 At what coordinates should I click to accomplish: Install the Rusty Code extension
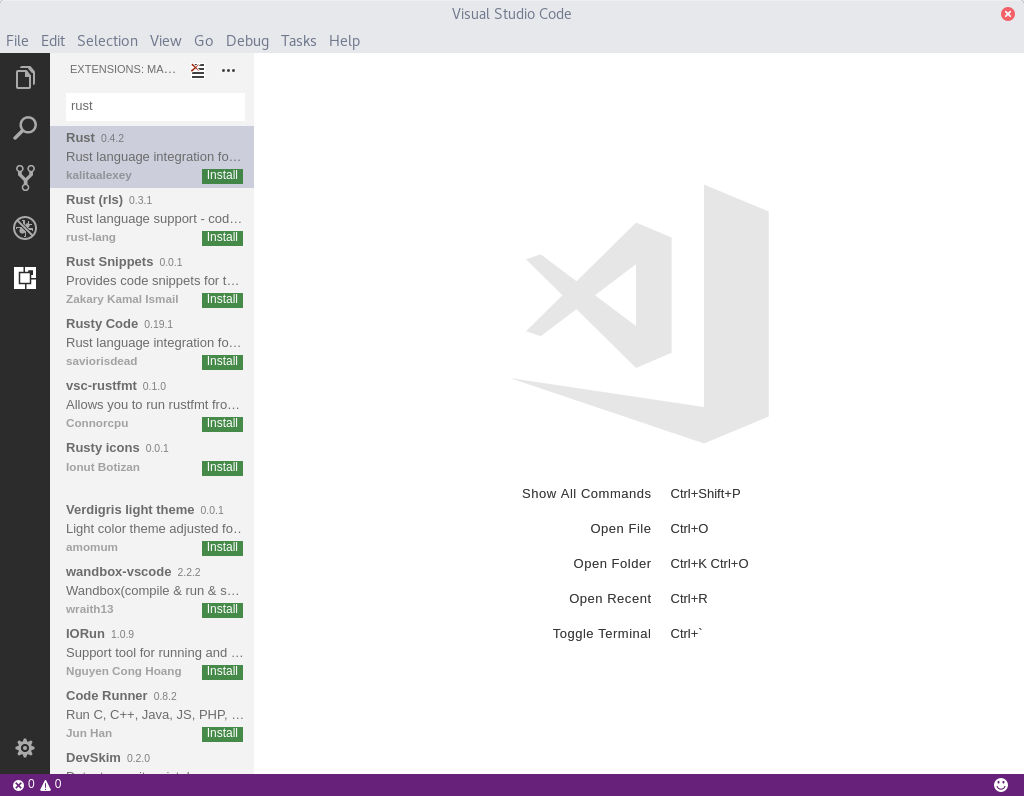[x=222, y=362]
